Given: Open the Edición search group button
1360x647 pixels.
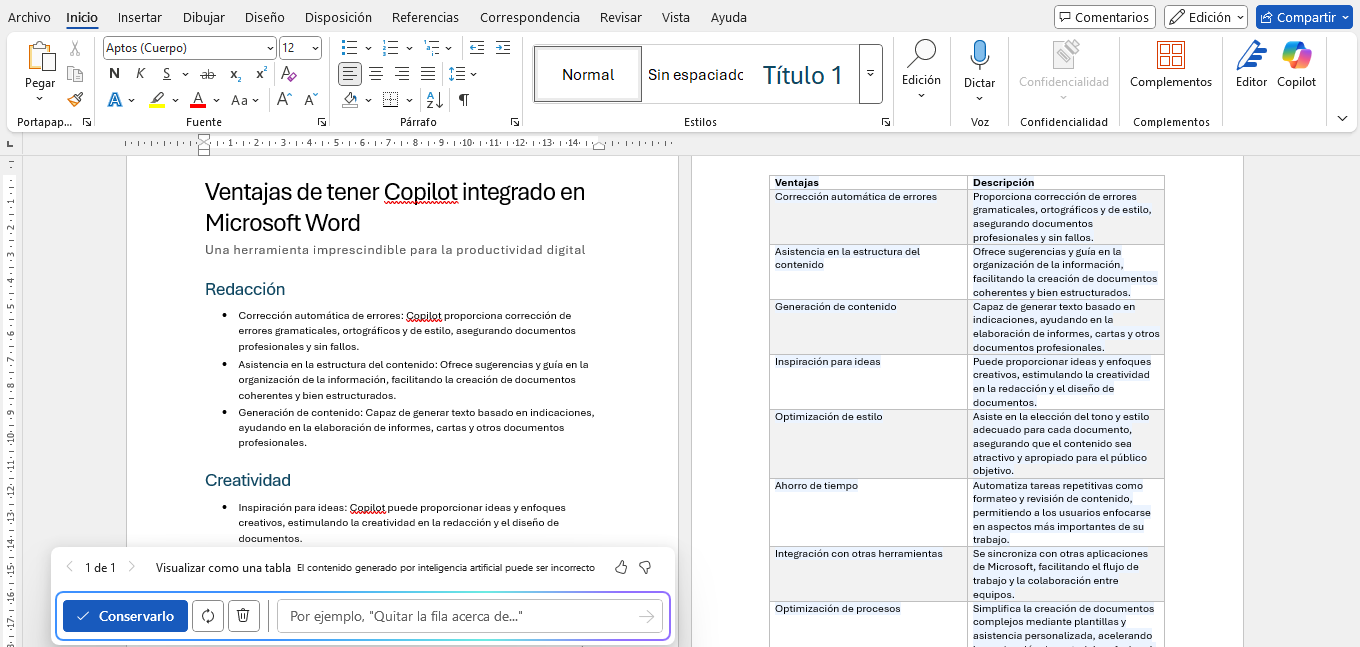Looking at the screenshot, I should click(921, 68).
